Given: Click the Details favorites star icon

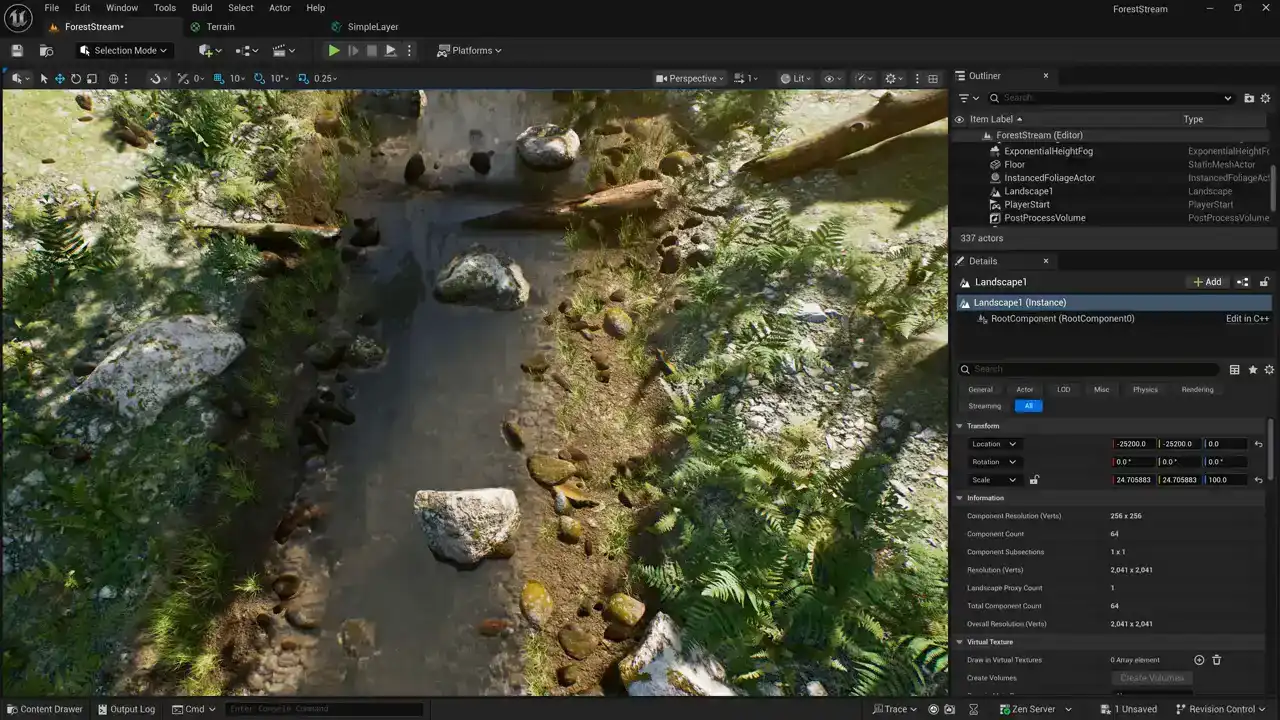Looking at the screenshot, I should pos(1252,370).
